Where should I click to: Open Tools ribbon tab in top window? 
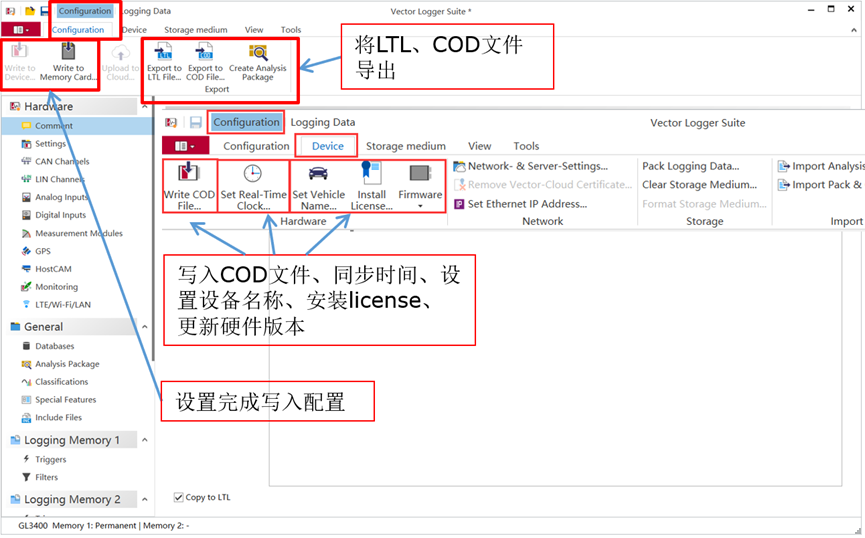[x=291, y=30]
